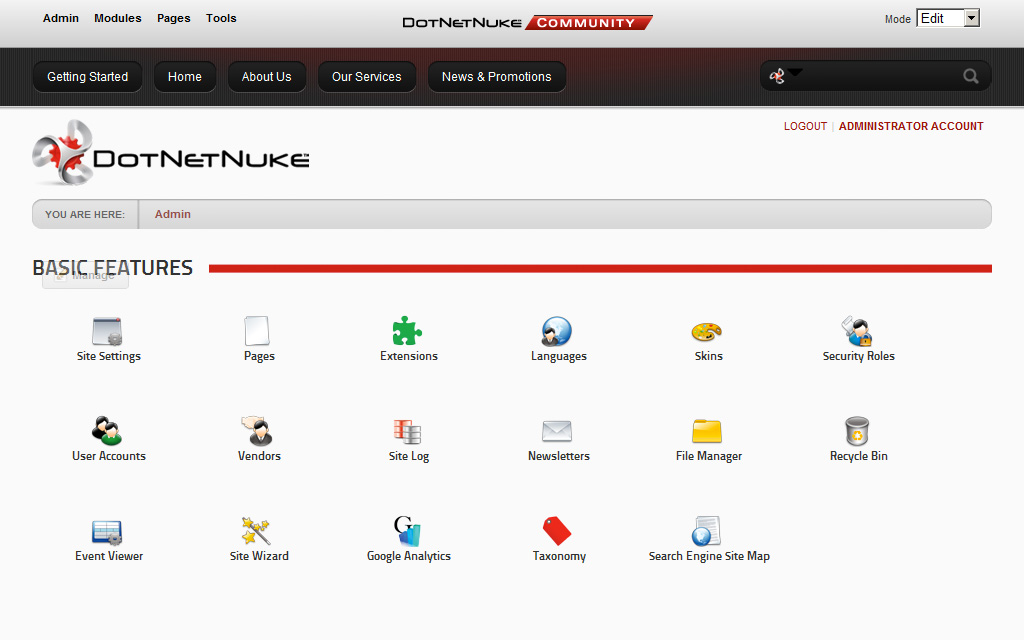Launch the Site Wizard wand icon
The height and width of the screenshot is (640, 1024).
click(x=257, y=532)
